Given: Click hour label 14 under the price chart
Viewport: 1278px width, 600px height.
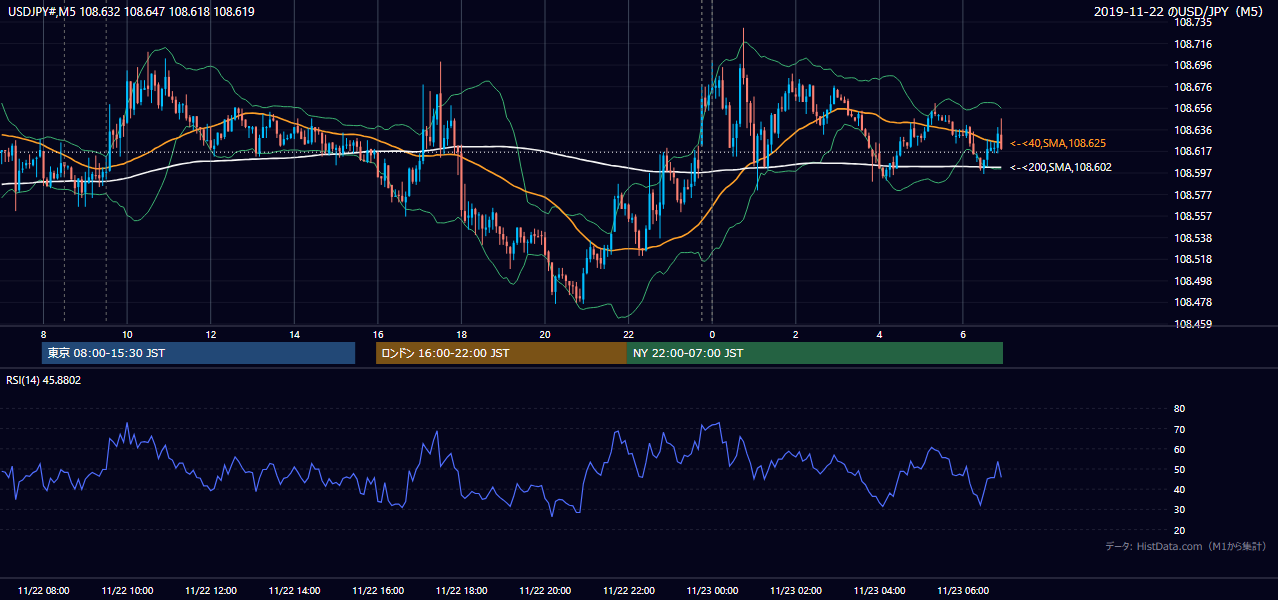Looking at the screenshot, I should pyautogui.click(x=294, y=334).
